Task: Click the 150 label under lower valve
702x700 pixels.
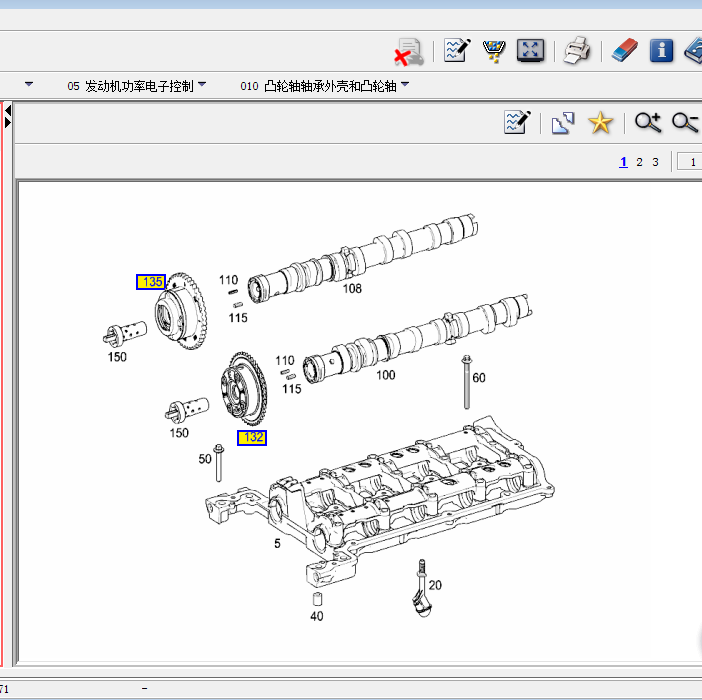Action: (x=179, y=433)
